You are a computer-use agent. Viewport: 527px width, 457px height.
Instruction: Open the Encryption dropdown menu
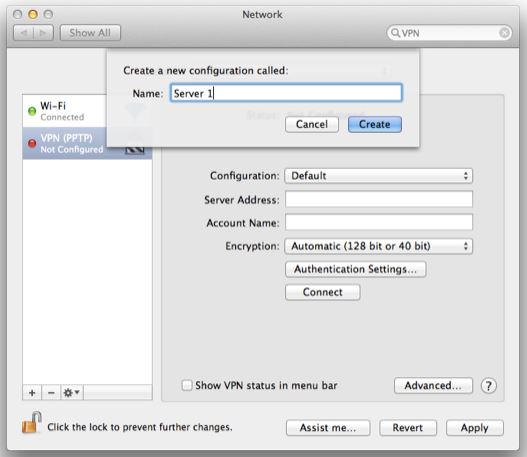378,246
